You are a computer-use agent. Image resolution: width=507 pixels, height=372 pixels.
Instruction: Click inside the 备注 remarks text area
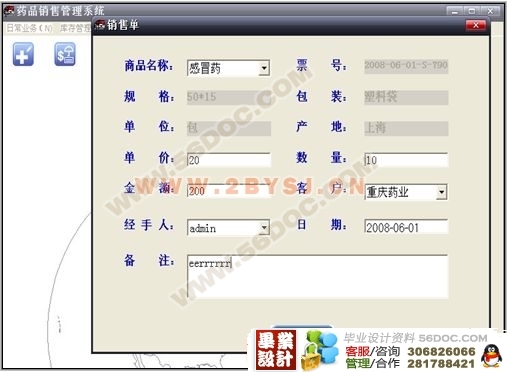317,276
